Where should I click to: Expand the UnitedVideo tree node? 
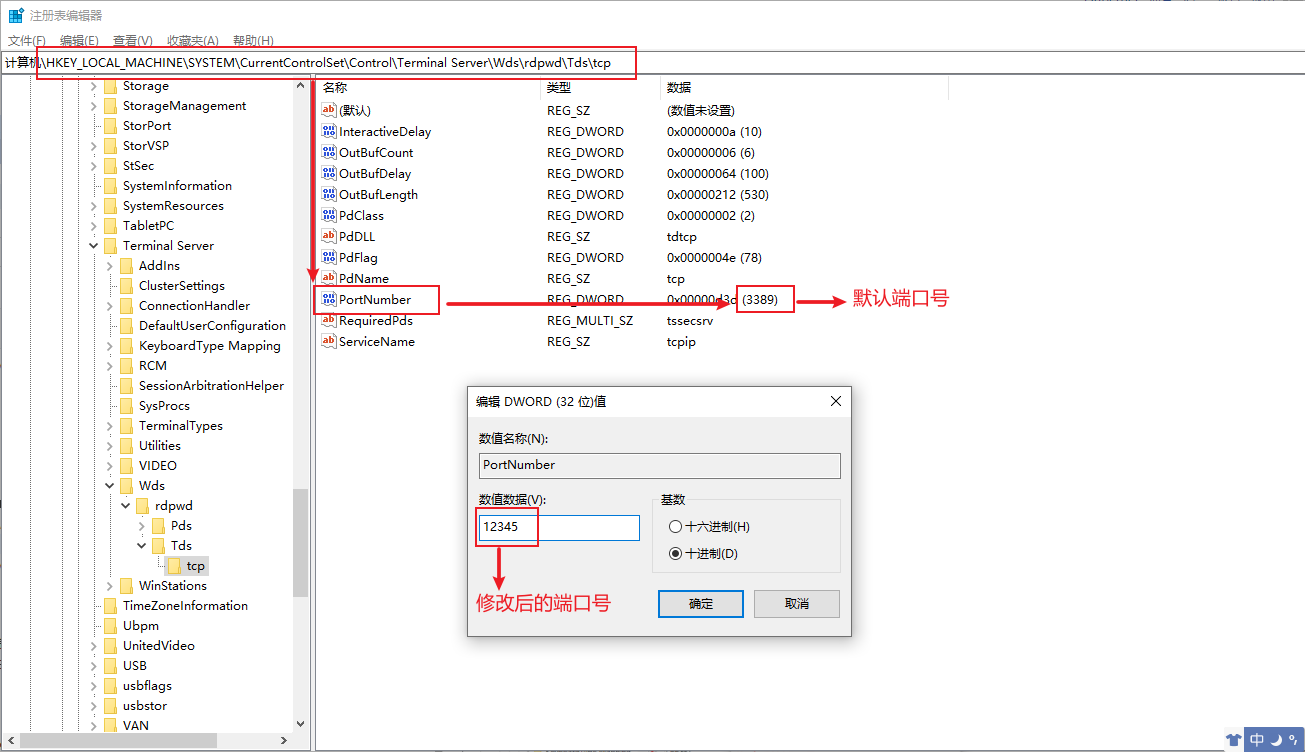pyautogui.click(x=94, y=646)
